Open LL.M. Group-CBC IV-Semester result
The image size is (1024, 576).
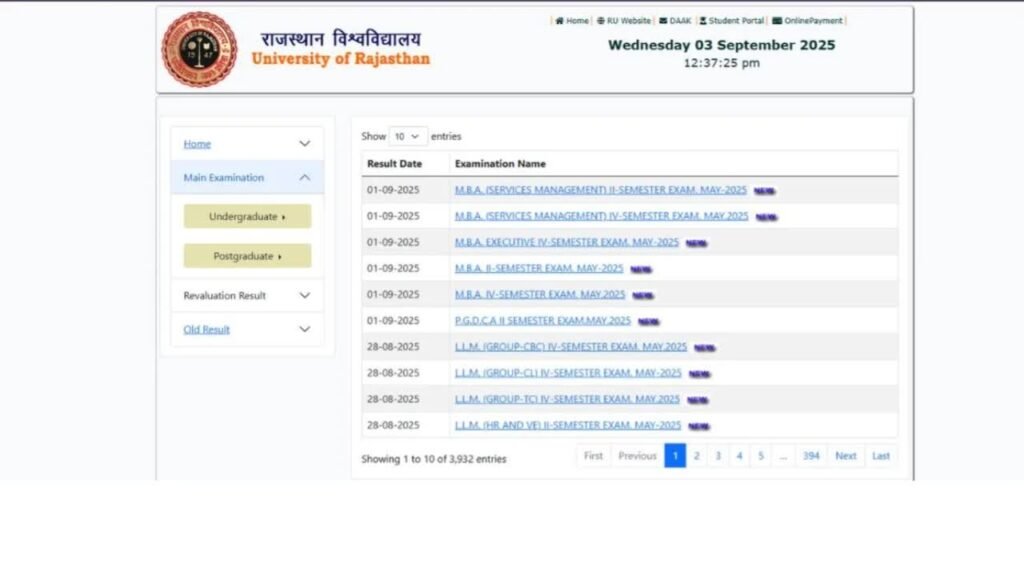(x=571, y=347)
